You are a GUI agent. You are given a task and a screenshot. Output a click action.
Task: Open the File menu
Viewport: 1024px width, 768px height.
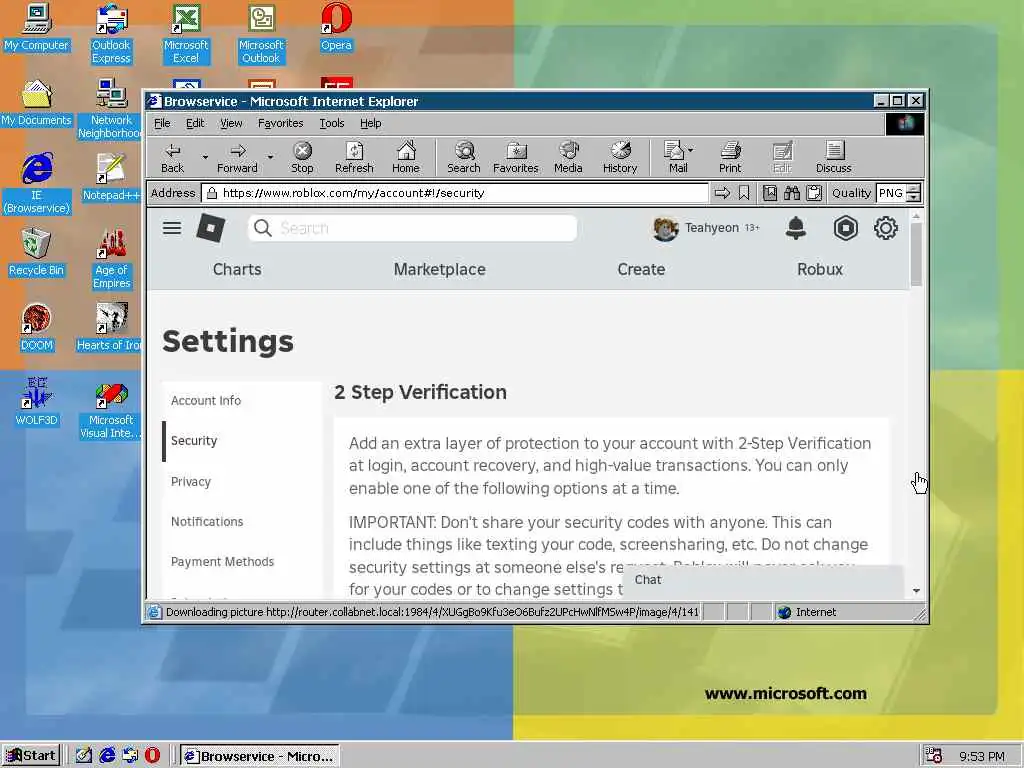click(162, 123)
